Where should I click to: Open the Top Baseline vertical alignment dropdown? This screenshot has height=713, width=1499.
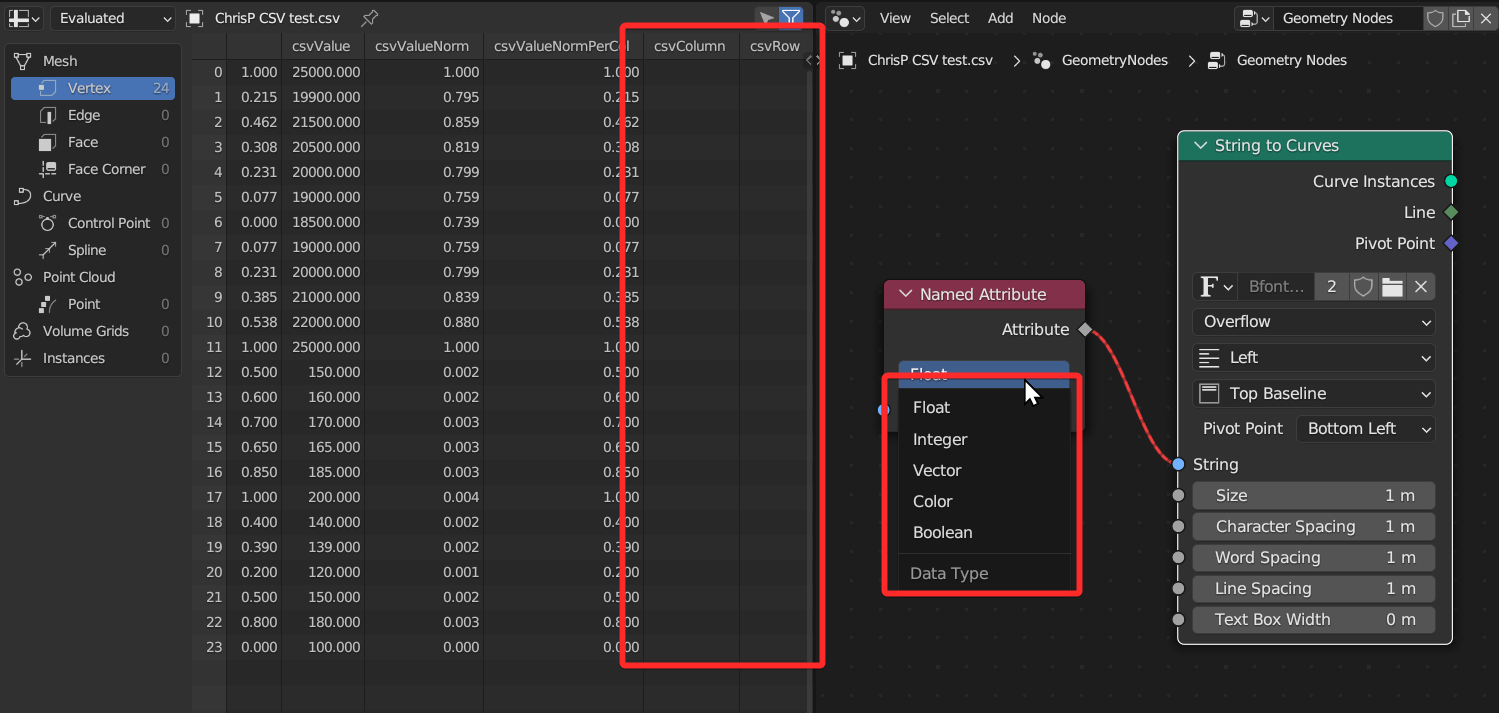[1314, 394]
